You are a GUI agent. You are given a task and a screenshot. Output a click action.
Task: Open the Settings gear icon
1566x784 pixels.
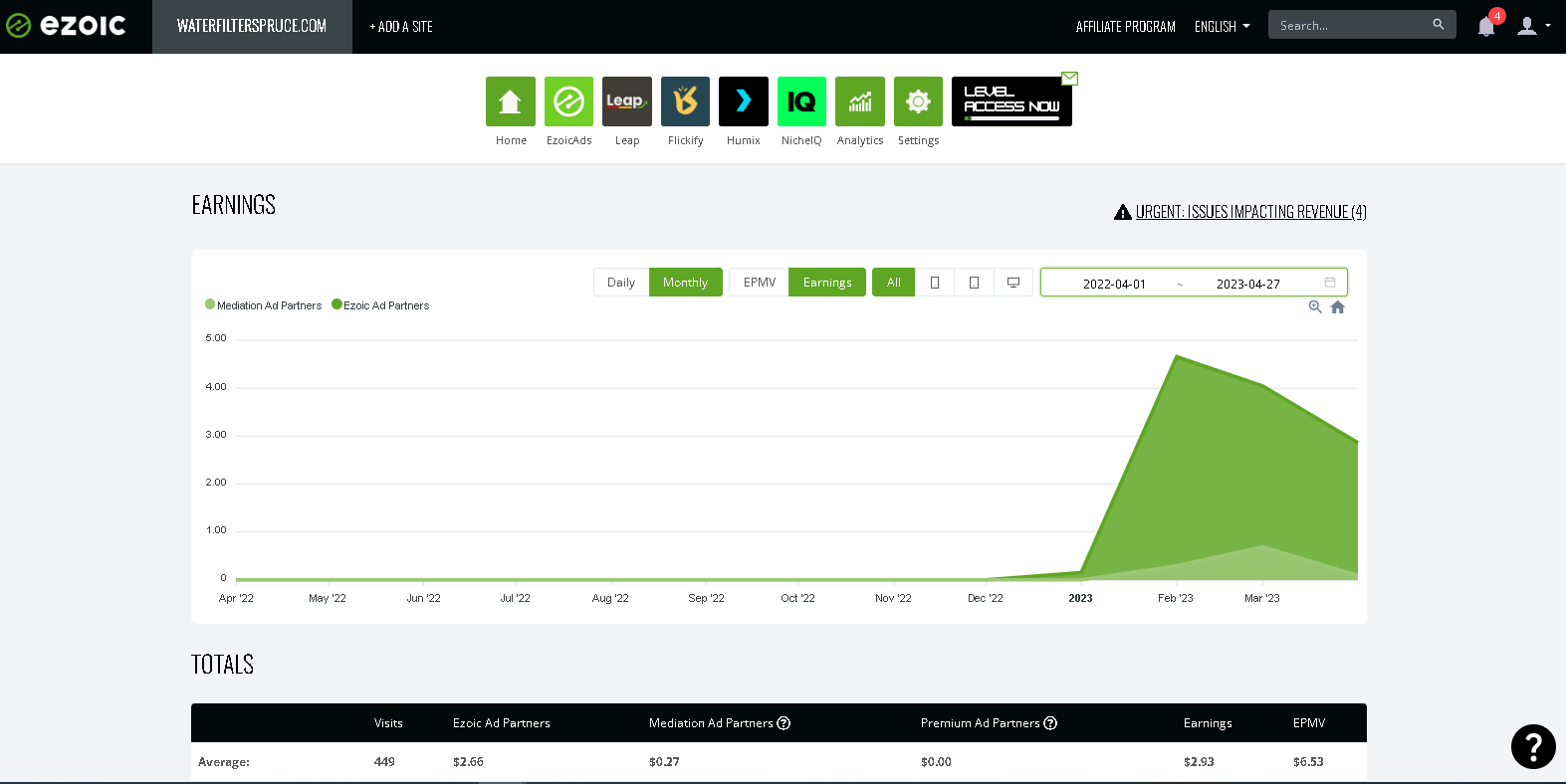pyautogui.click(x=918, y=101)
